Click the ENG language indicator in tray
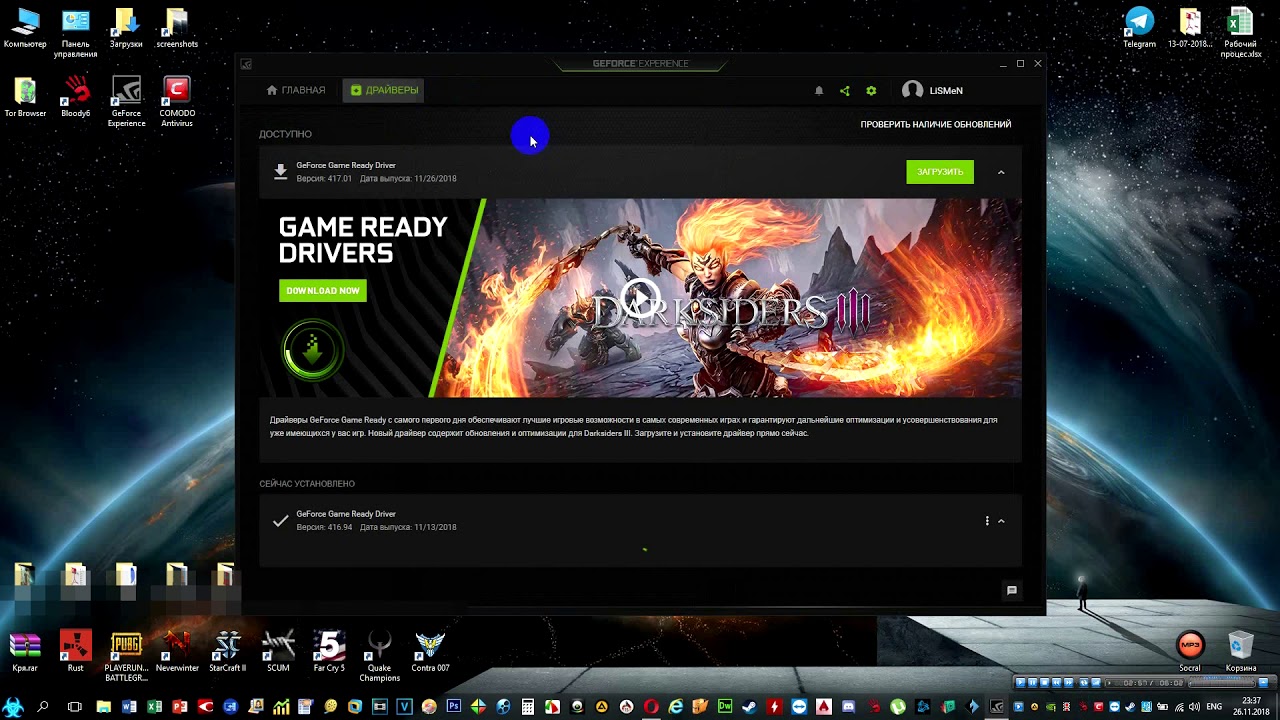 click(x=1214, y=707)
